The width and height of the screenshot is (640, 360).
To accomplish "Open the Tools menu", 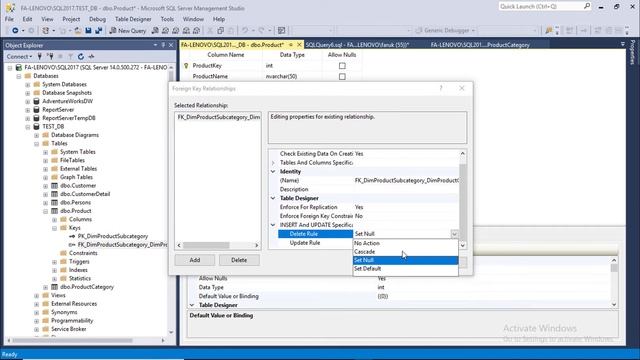I will click(x=167, y=19).
